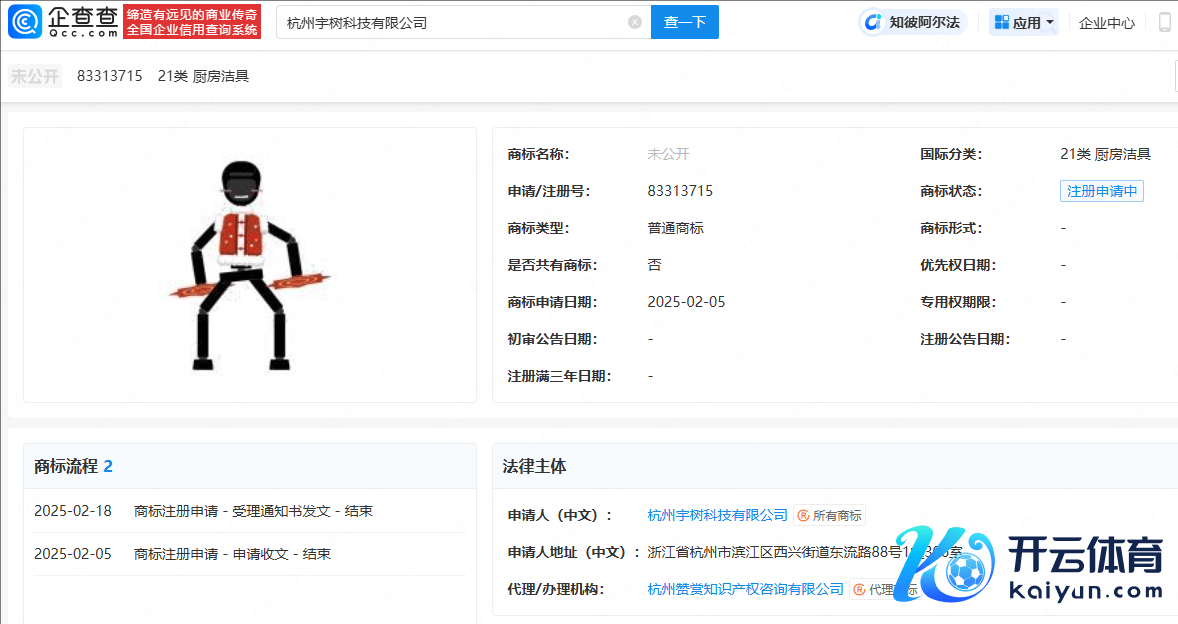
Task: Open 企业中心 from the top menu
Action: pyautogui.click(x=1107, y=22)
